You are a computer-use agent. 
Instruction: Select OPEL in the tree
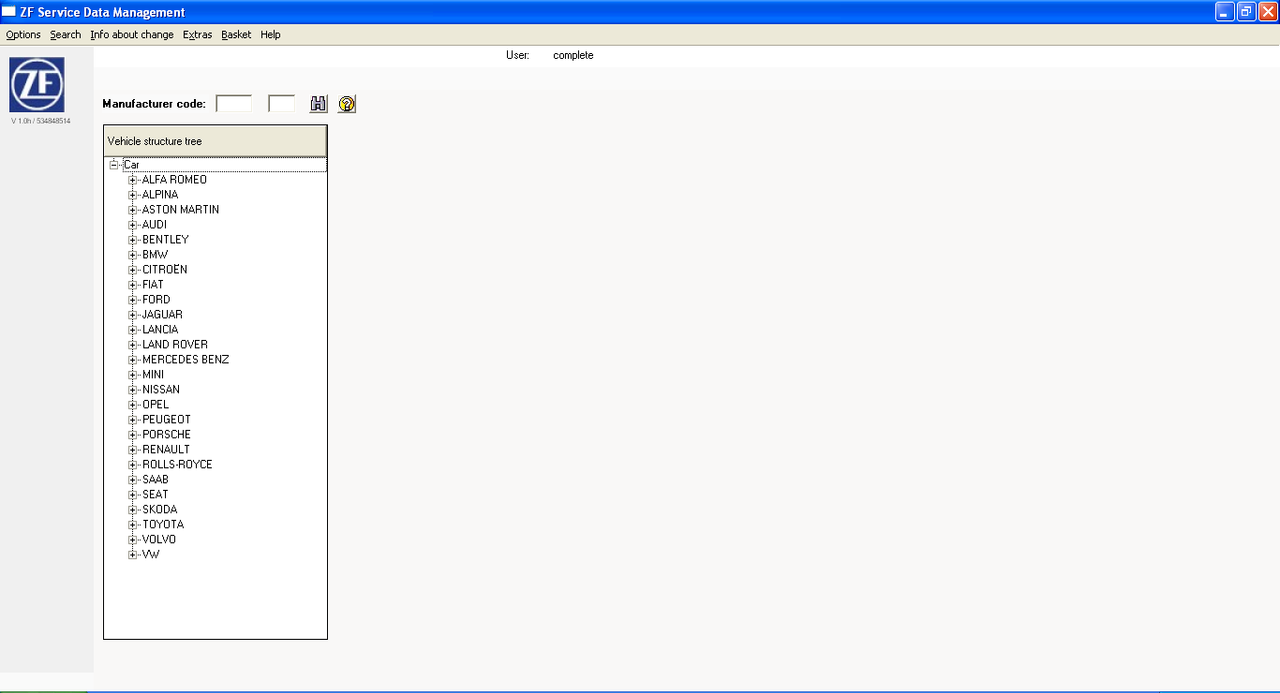coord(155,405)
